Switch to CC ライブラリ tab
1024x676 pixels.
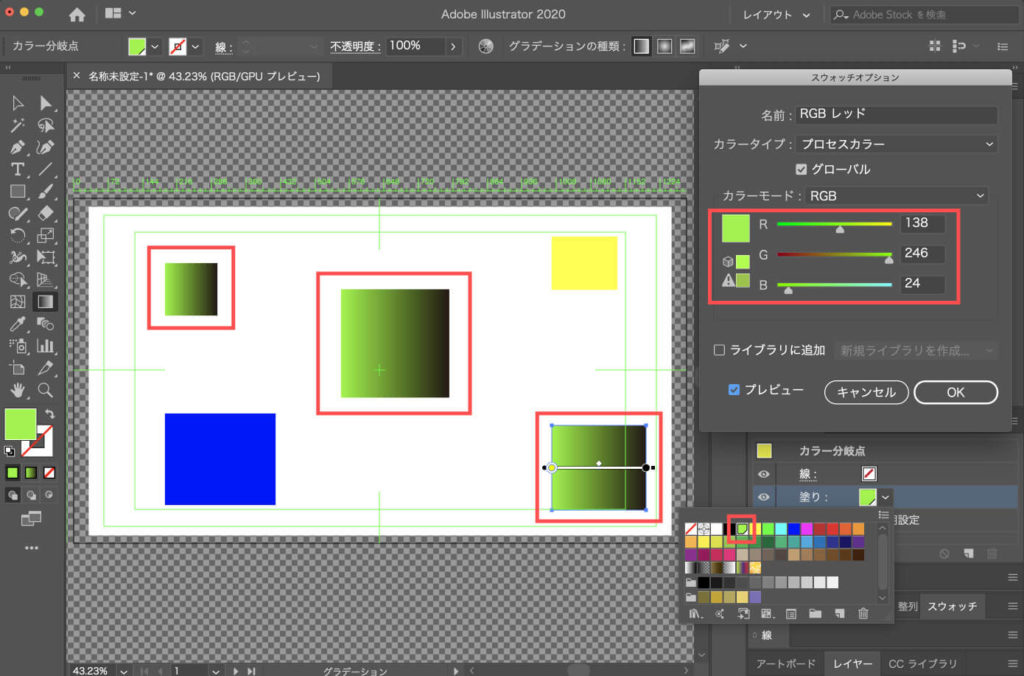pos(922,664)
